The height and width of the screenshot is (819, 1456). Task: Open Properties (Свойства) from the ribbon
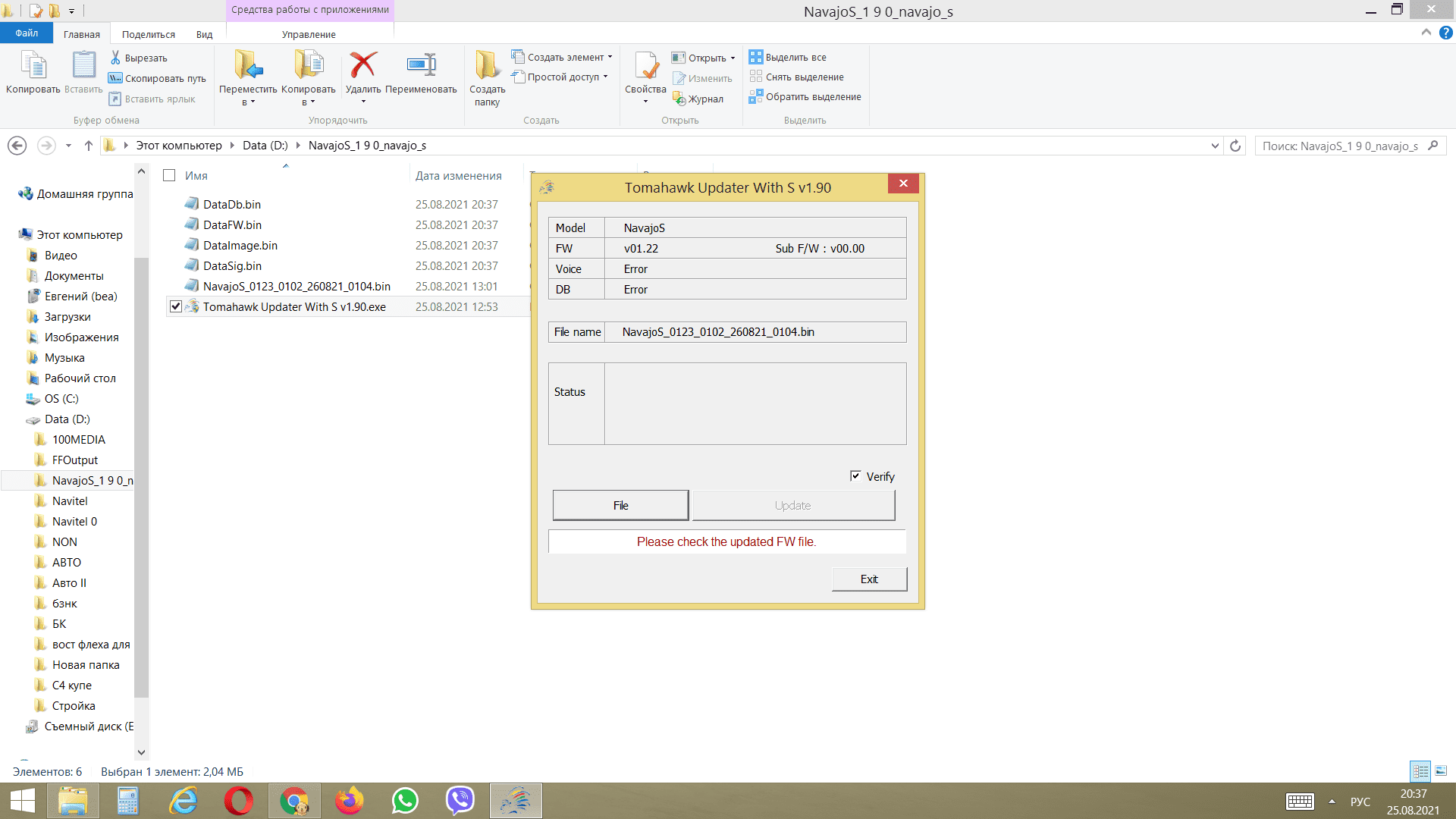click(645, 66)
